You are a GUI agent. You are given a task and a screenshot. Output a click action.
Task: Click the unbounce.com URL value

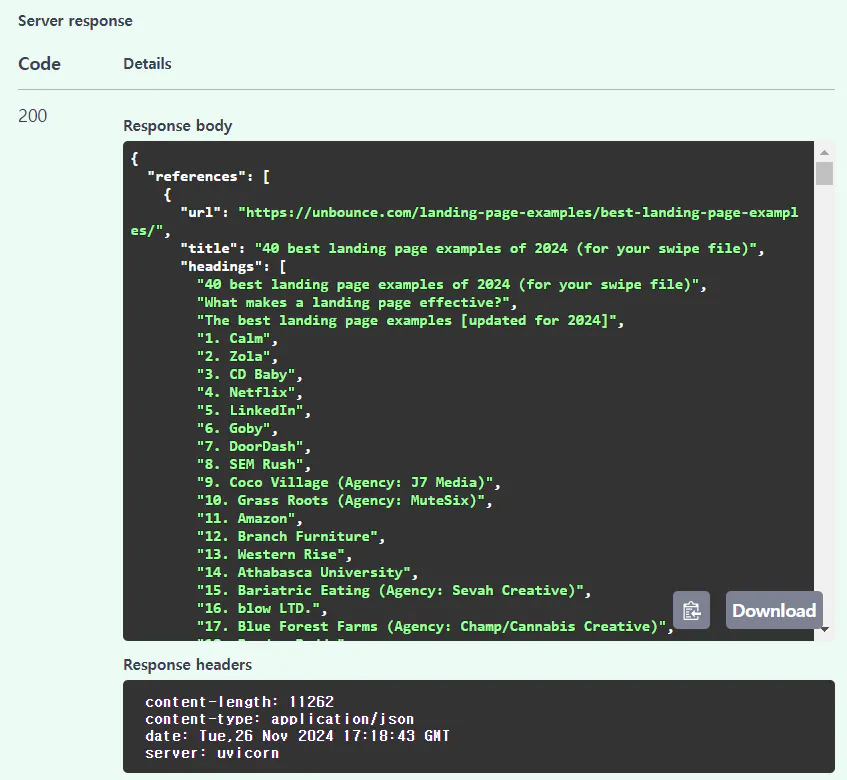[464, 221]
